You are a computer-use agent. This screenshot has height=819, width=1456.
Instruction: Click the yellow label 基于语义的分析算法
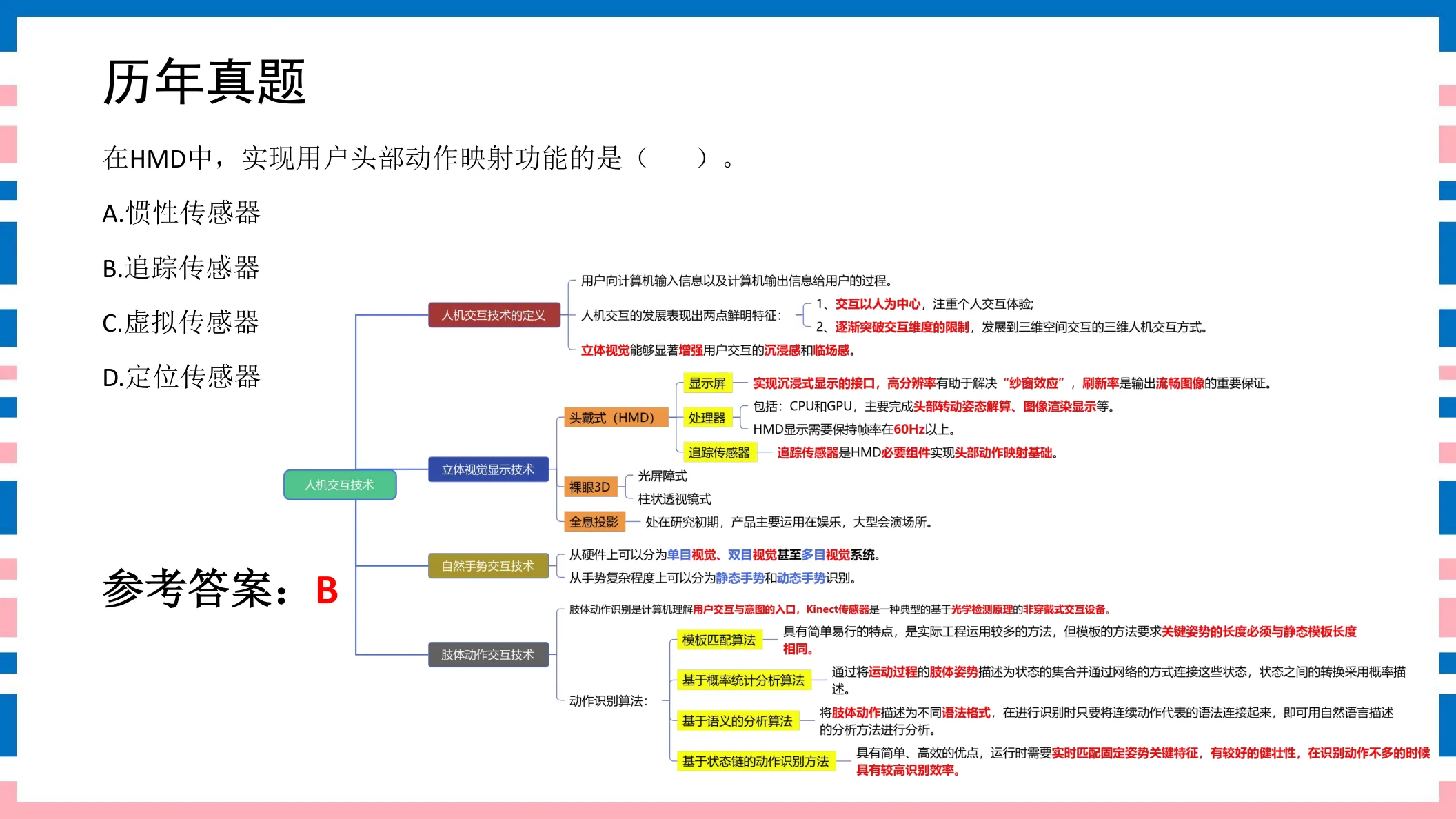[738, 721]
